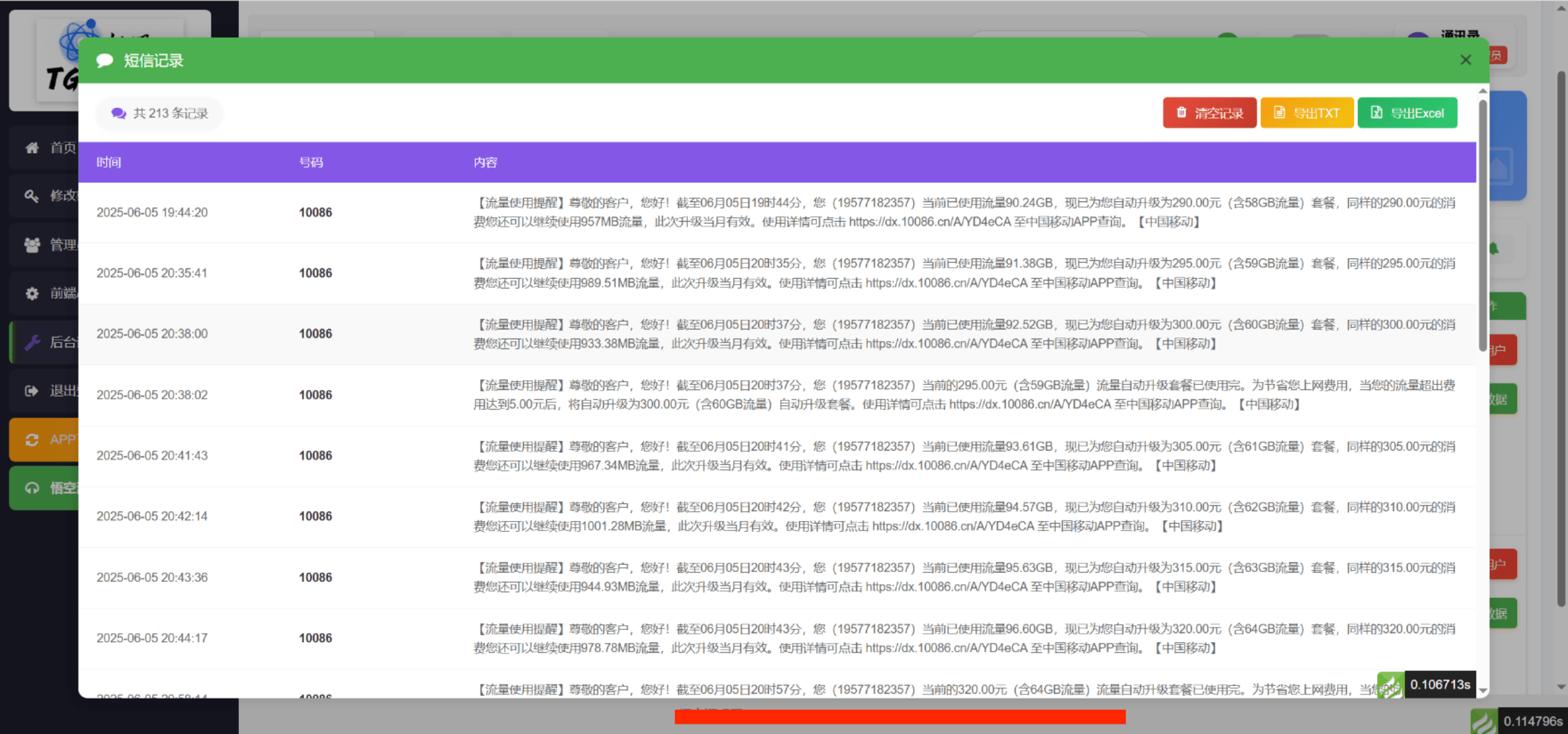Click the 号码 column header

tap(311, 162)
